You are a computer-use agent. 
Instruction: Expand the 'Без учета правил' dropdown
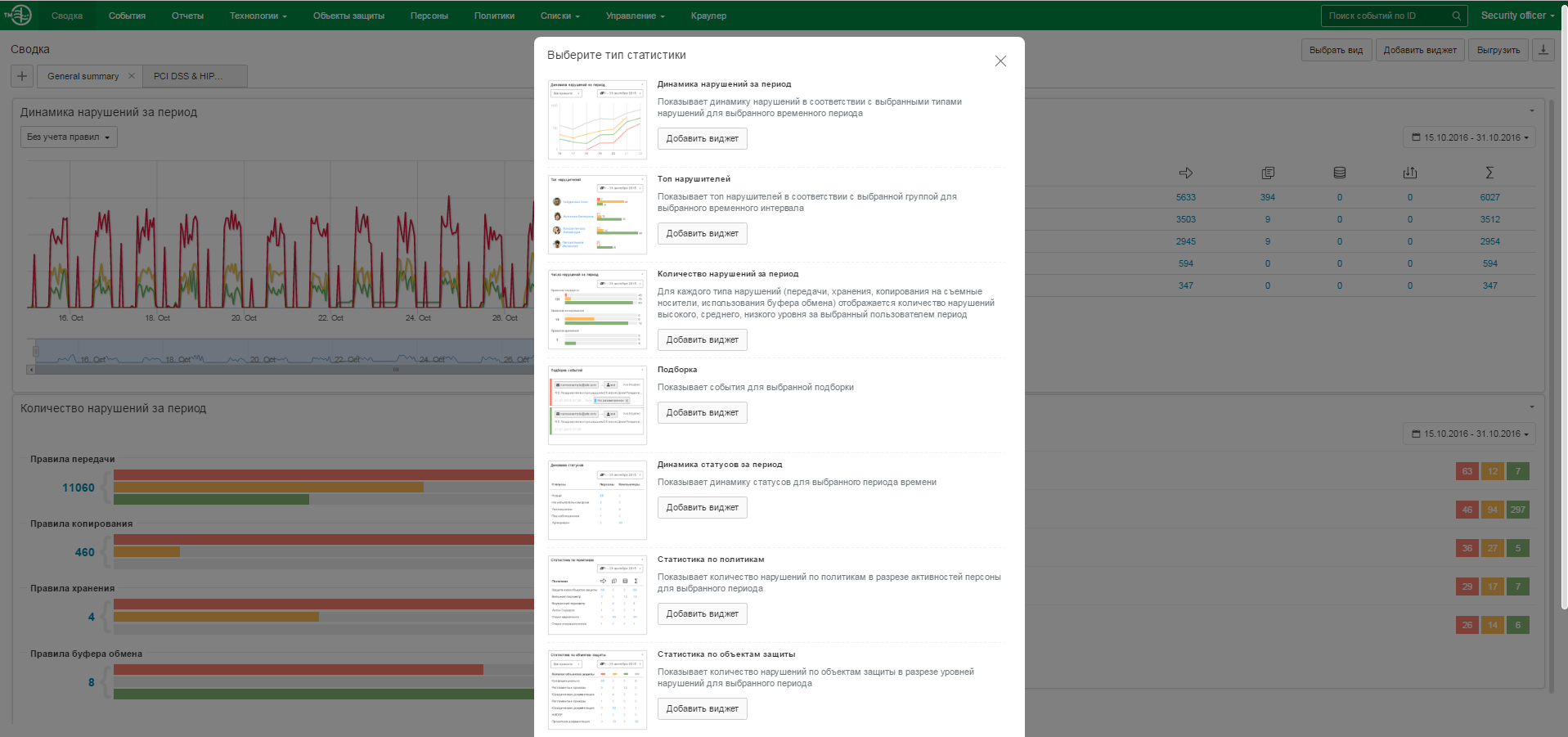[69, 137]
